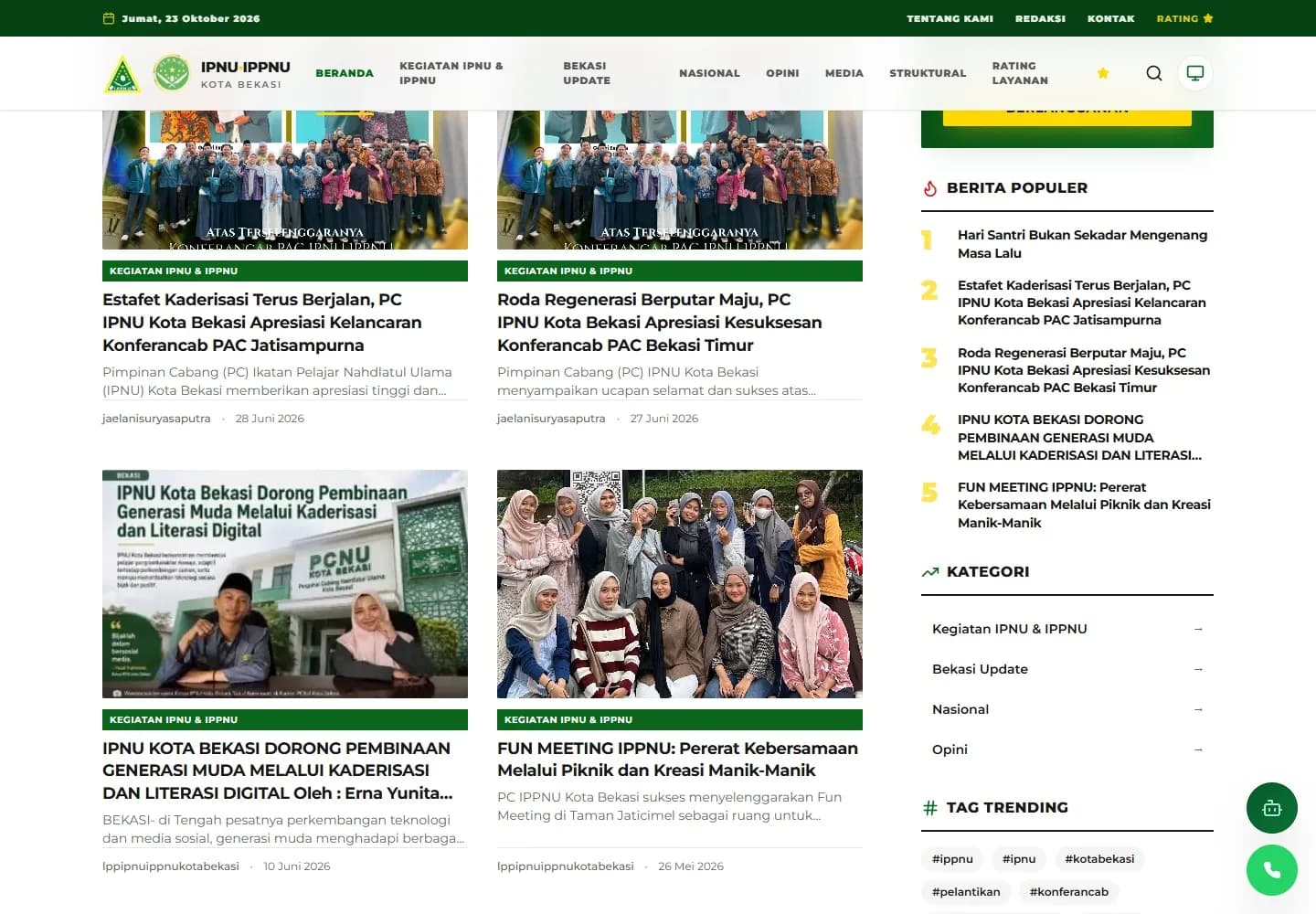Open the FUN MEETING IPPNU article headline
The image size is (1316, 914).
pos(677,760)
